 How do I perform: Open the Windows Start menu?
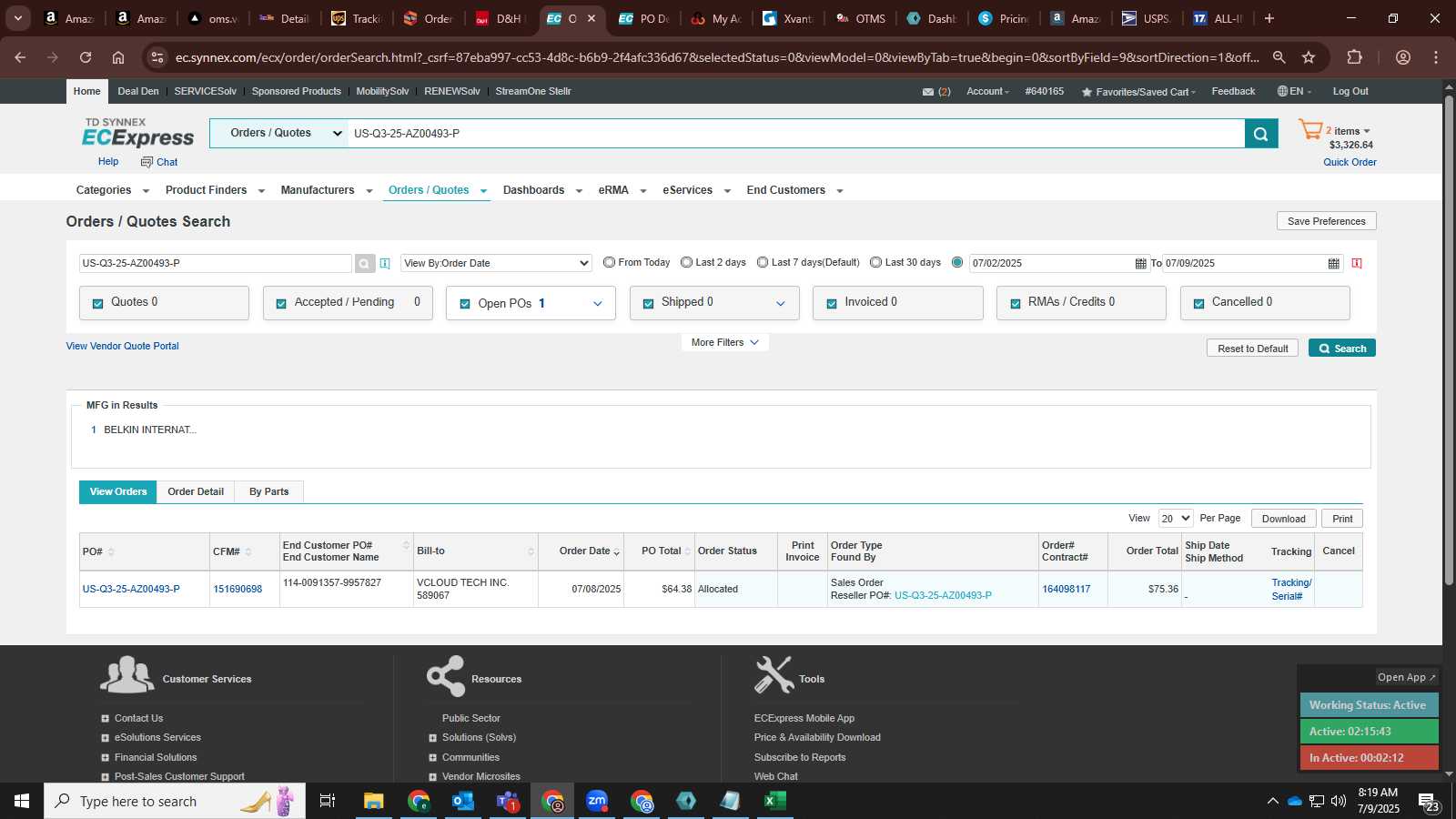click(22, 801)
